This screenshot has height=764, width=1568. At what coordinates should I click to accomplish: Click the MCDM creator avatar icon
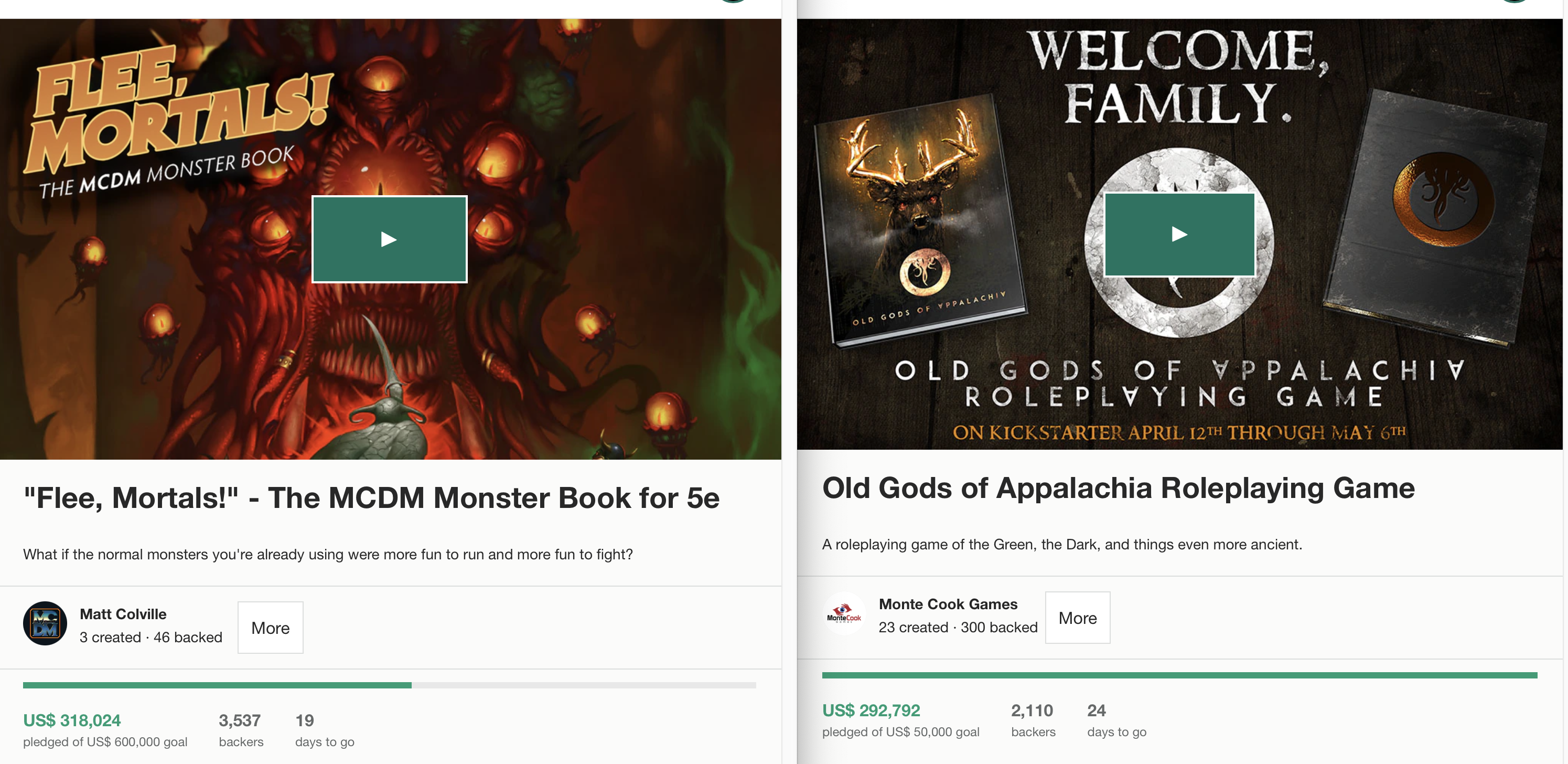[x=45, y=623]
